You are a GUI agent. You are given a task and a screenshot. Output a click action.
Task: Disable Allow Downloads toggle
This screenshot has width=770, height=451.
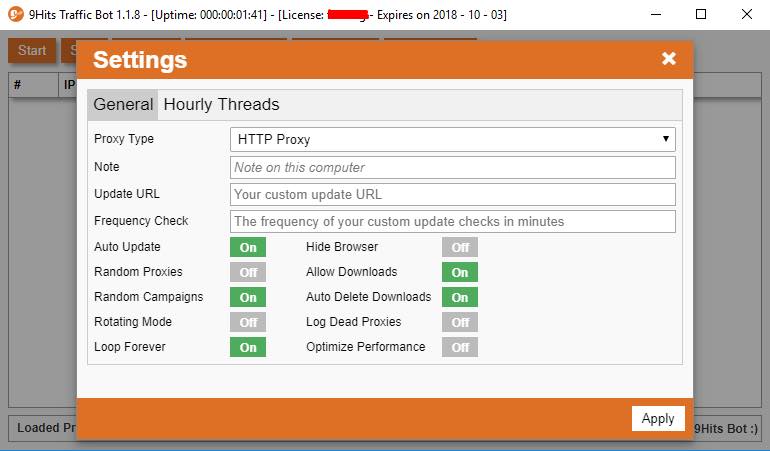tap(460, 272)
